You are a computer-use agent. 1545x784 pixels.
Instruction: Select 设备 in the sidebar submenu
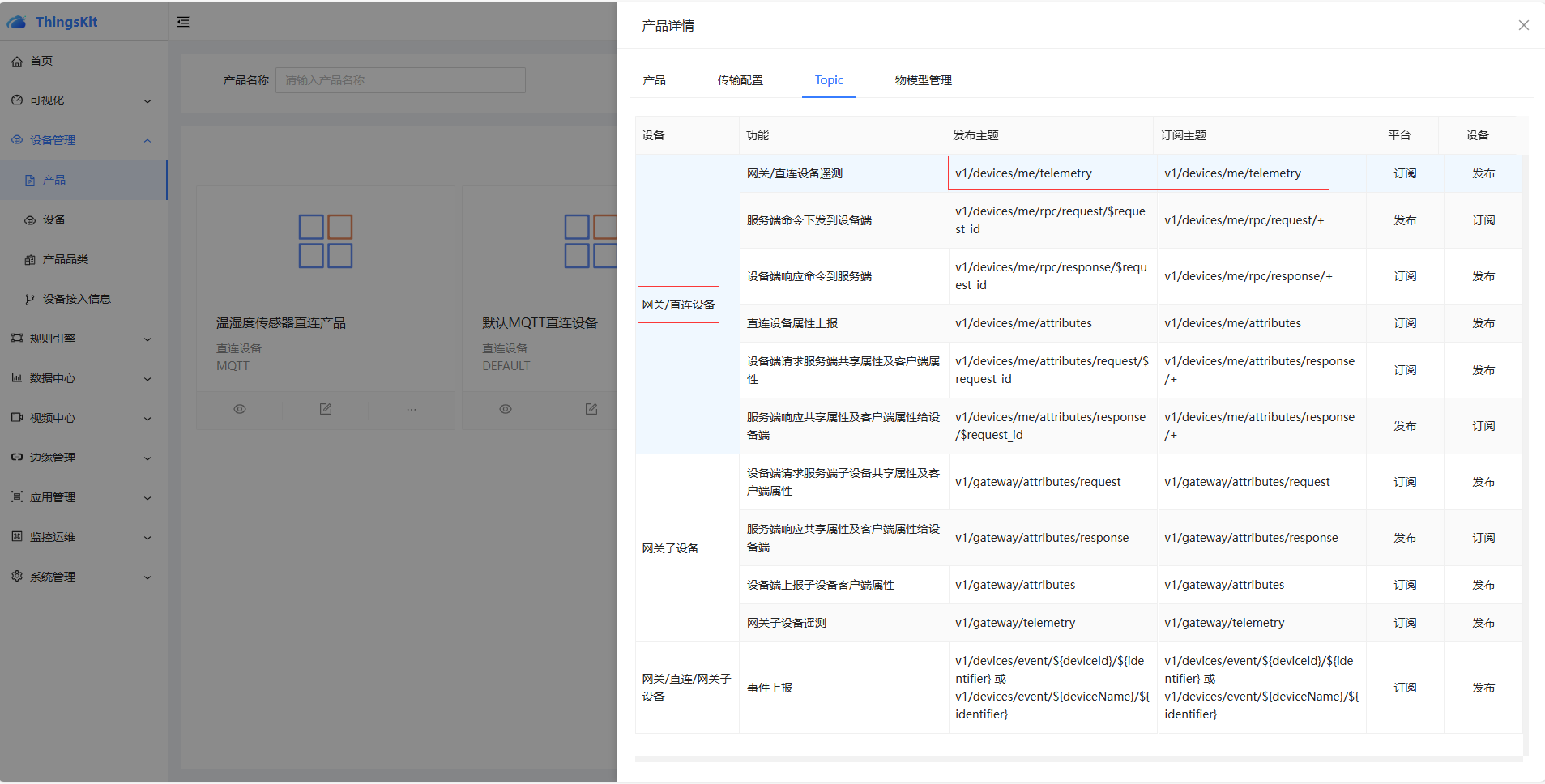tap(54, 219)
